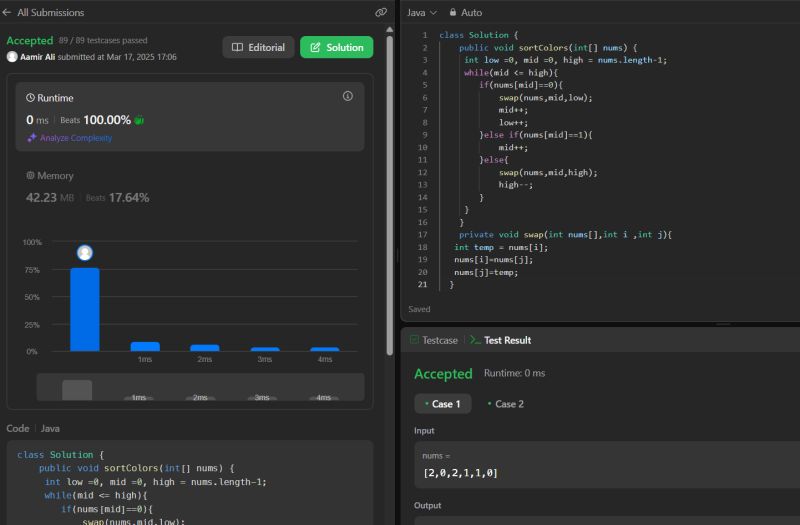The width and height of the screenshot is (800, 525).
Task: Click the tallest 0ms bar in the chart
Action: (x=85, y=310)
